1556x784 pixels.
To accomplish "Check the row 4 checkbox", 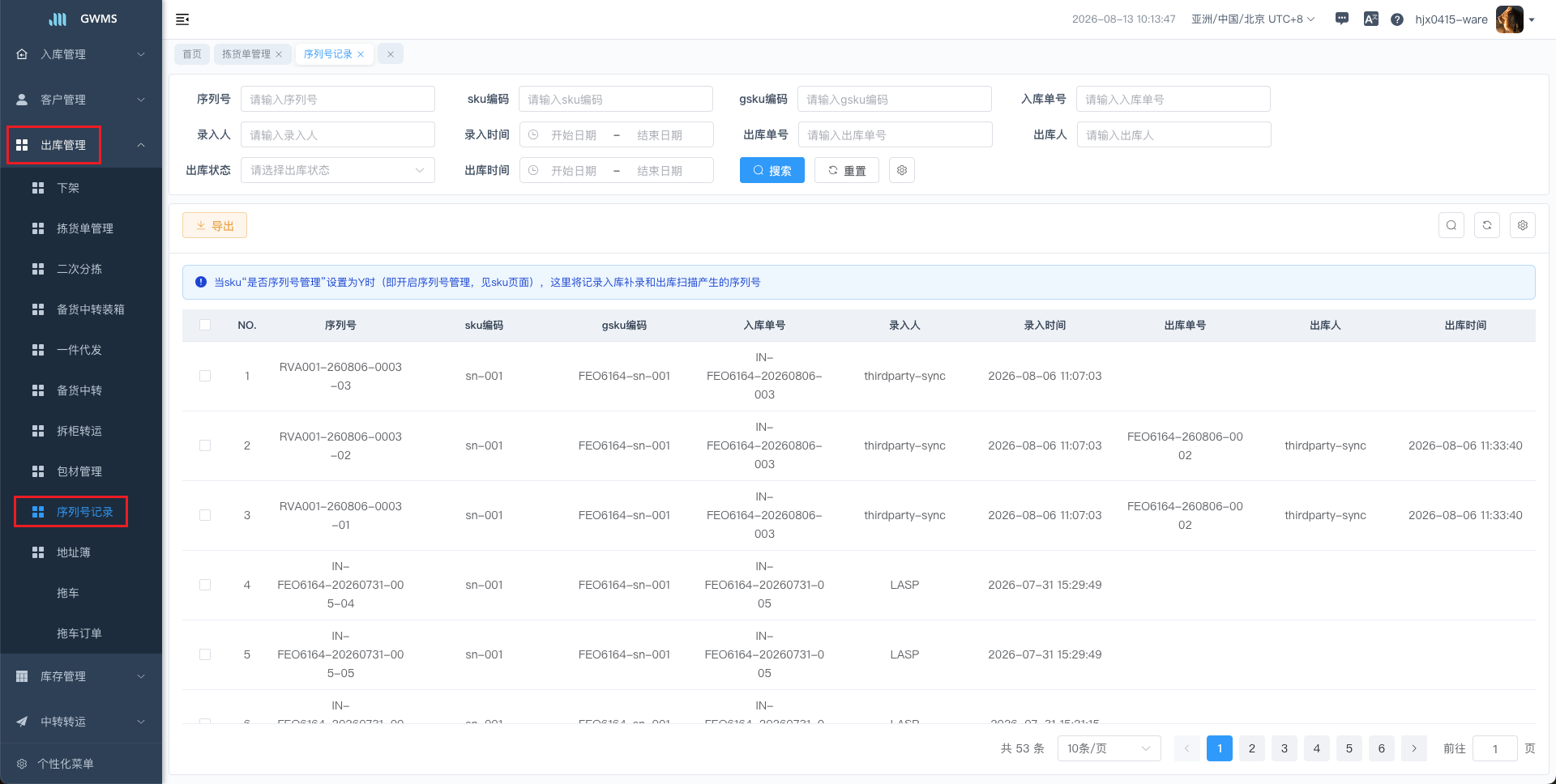I will coord(205,585).
